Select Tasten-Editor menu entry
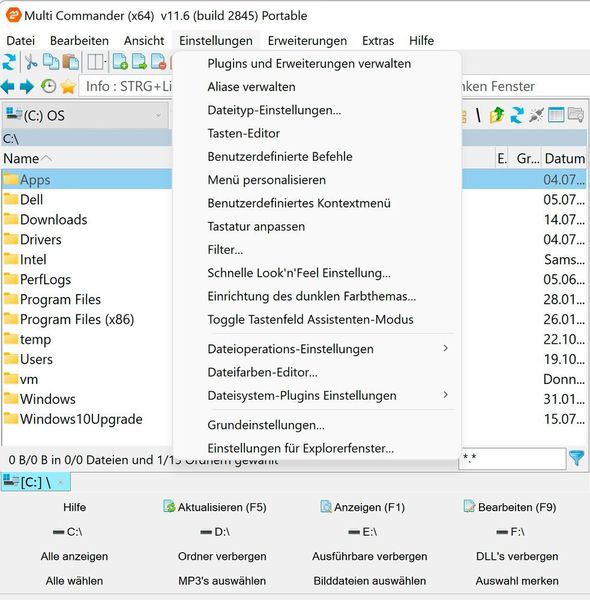The image size is (590, 600). point(317,133)
